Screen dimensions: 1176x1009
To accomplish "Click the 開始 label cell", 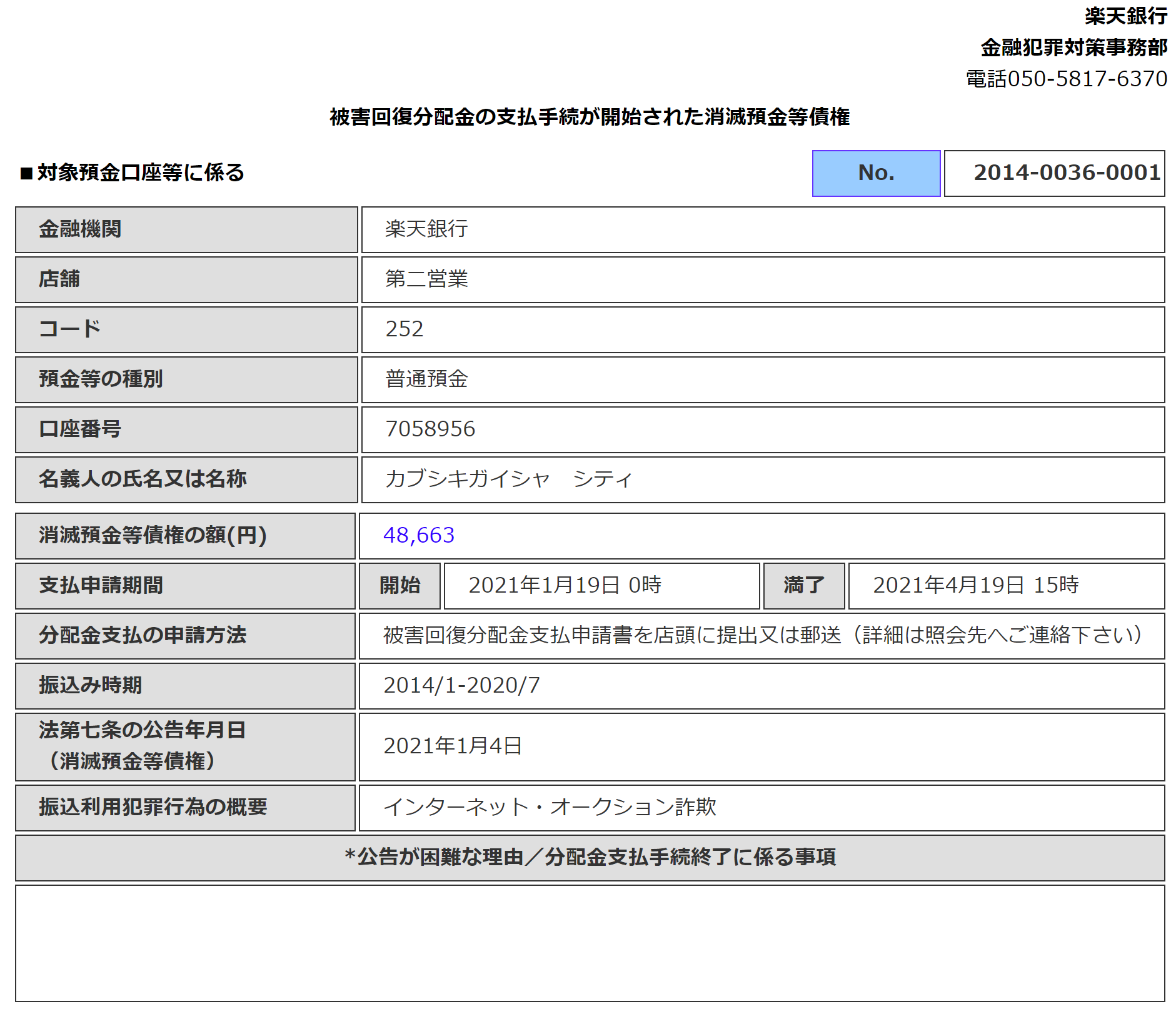I will [400, 586].
